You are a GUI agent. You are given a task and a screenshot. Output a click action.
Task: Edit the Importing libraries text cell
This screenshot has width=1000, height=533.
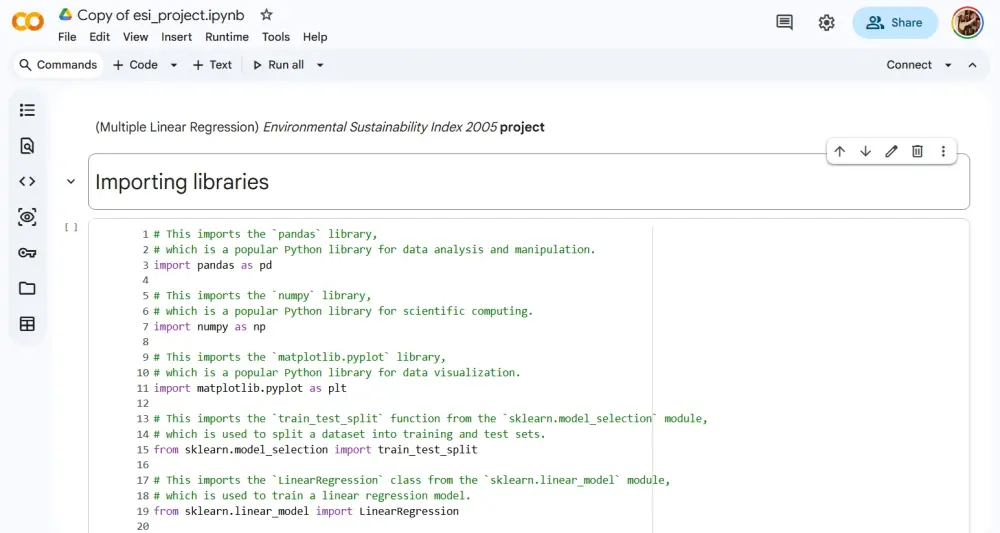pos(891,151)
